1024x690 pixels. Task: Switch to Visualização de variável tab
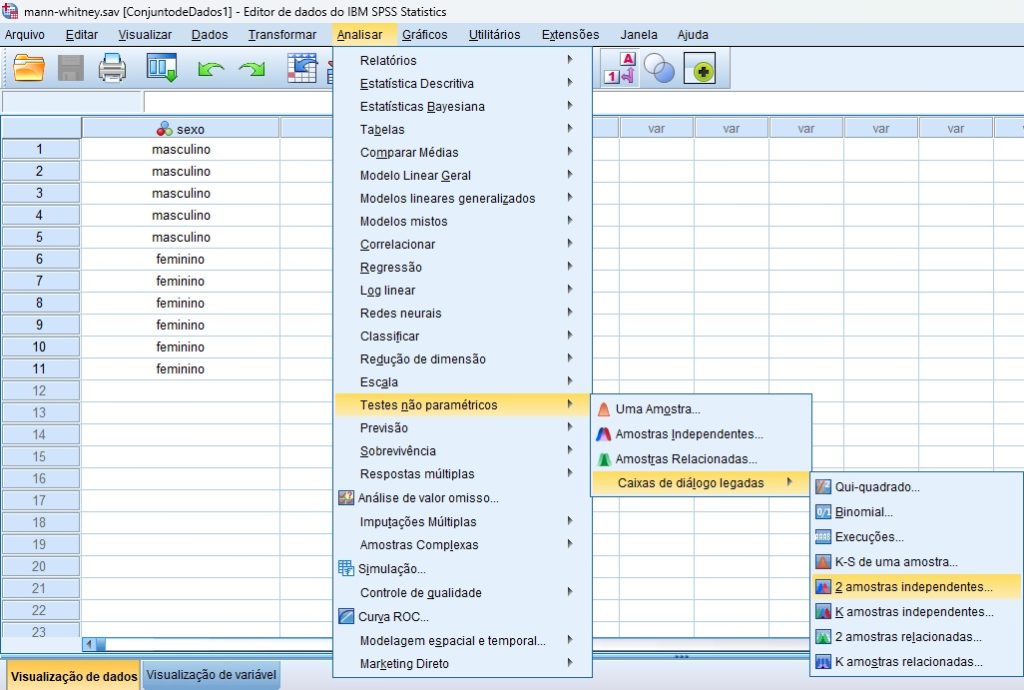[211, 675]
